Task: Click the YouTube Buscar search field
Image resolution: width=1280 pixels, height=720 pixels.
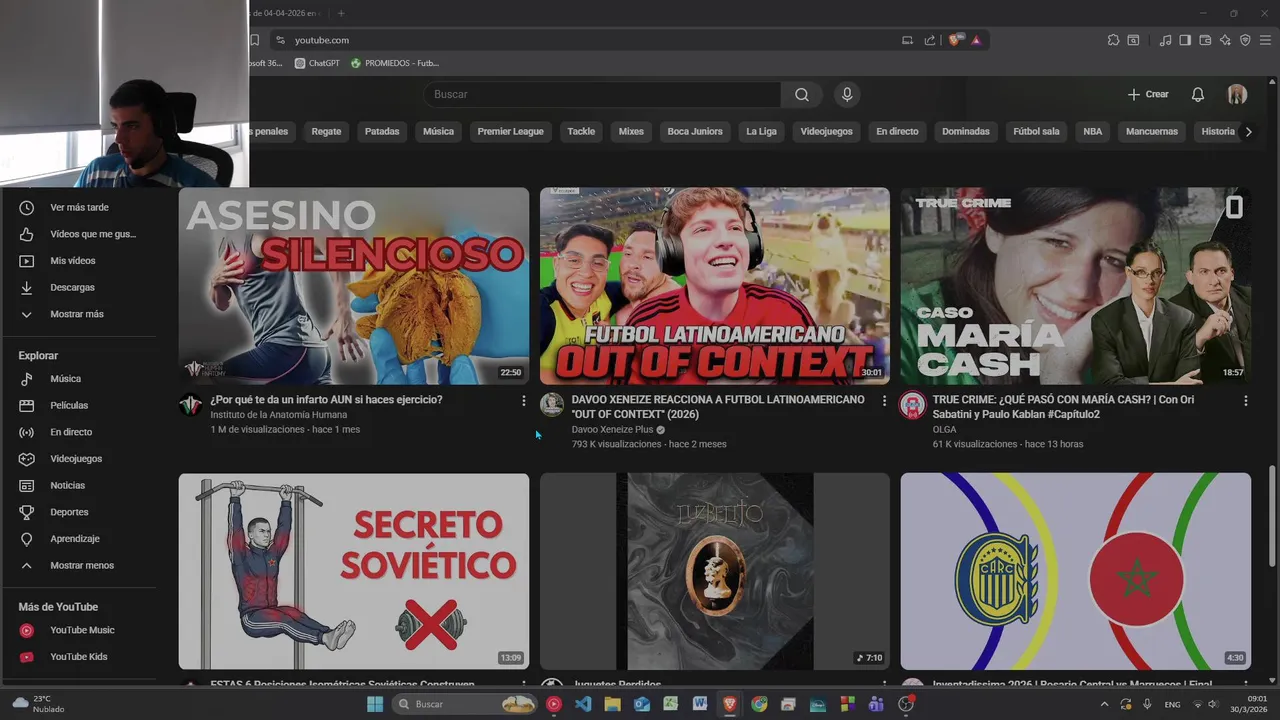Action: [x=602, y=94]
